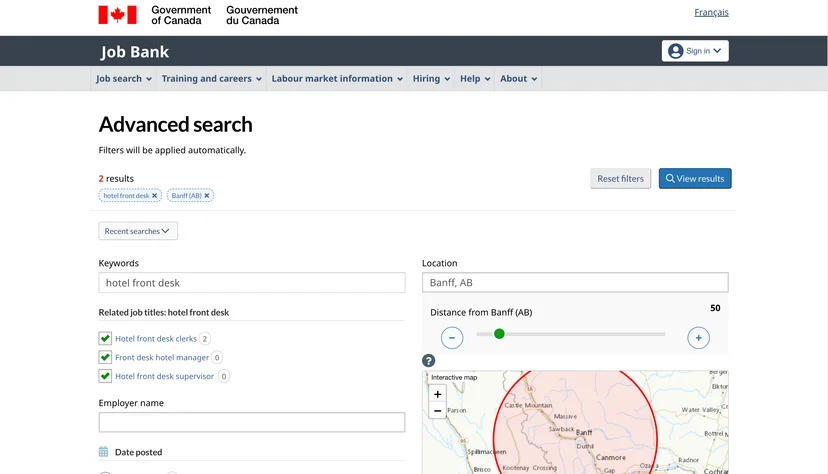828x474 pixels.
Task: Open the Hiring menu
Action: point(431,79)
